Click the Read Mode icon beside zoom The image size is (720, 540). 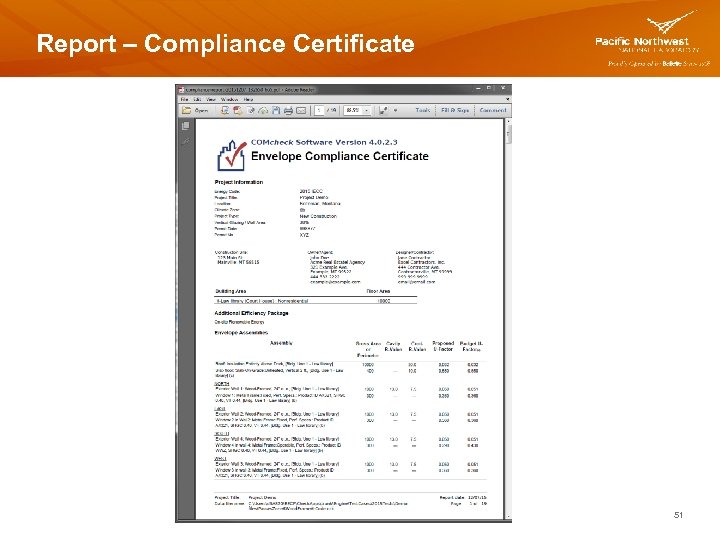[x=383, y=110]
